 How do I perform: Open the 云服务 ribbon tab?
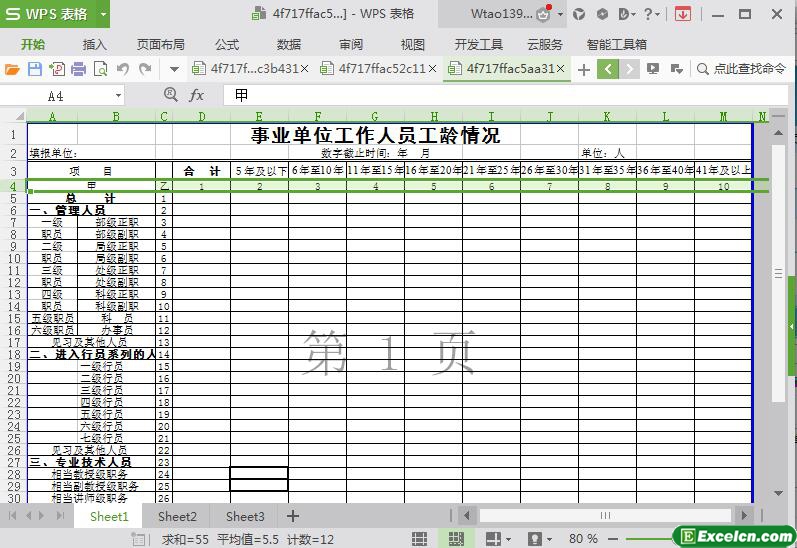(545, 45)
